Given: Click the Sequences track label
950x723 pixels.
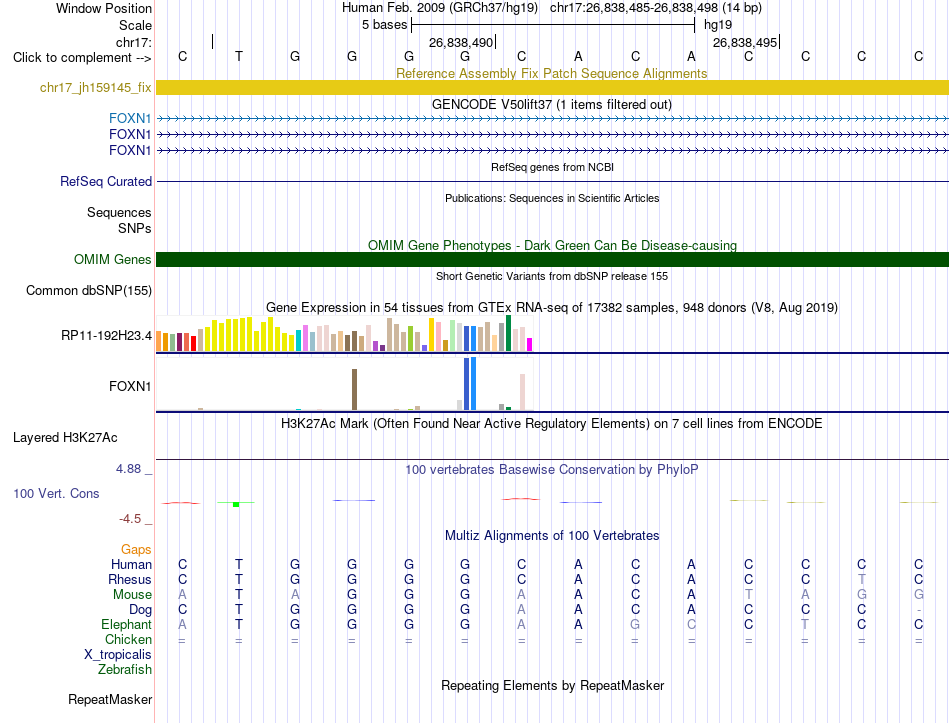Looking at the screenshot, I should tap(119, 212).
